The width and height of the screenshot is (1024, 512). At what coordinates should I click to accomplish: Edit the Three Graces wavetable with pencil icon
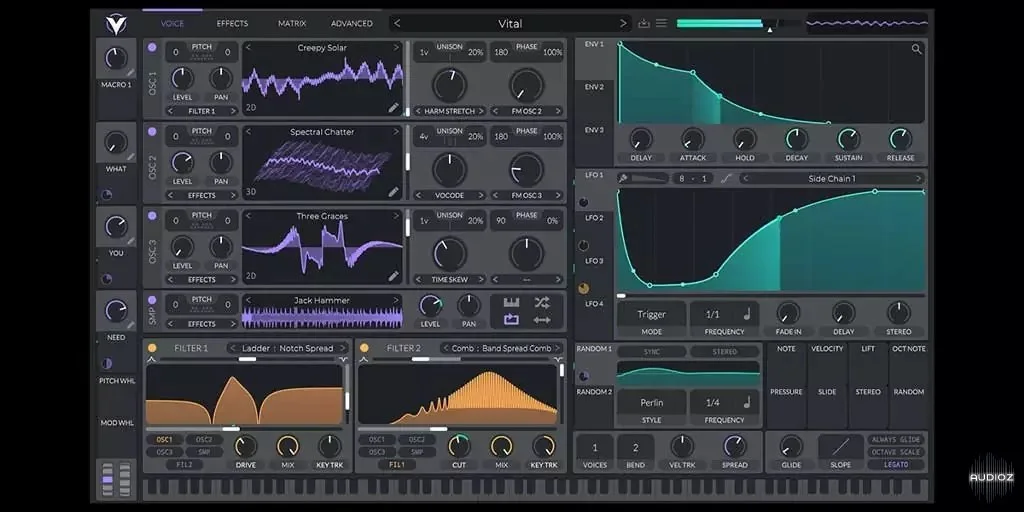pyautogui.click(x=393, y=276)
